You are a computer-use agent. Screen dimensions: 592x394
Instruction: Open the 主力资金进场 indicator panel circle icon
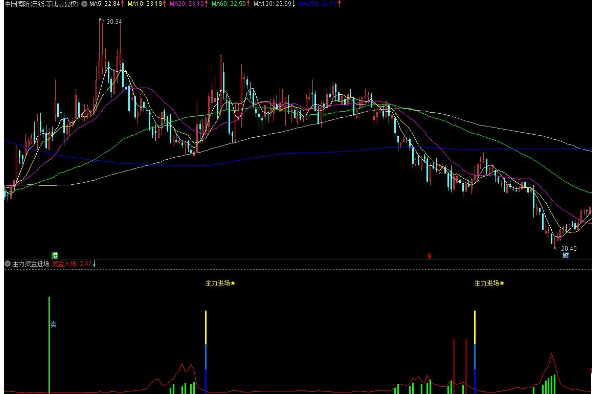[8, 264]
